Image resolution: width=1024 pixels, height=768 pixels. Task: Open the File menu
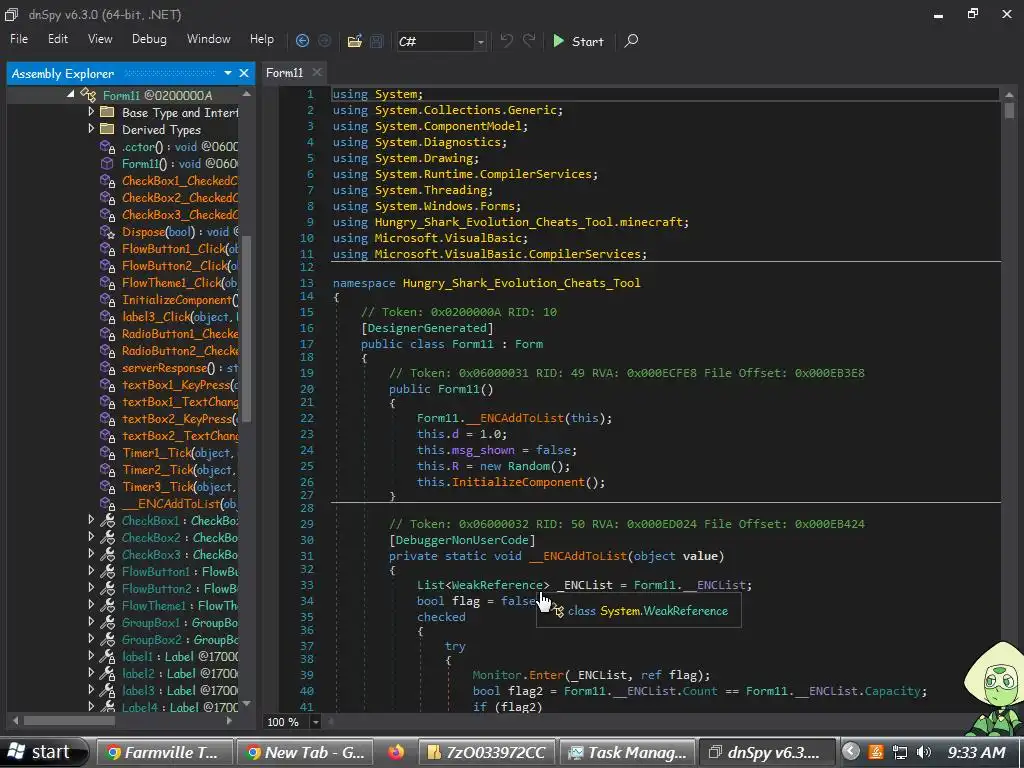pyautogui.click(x=19, y=39)
